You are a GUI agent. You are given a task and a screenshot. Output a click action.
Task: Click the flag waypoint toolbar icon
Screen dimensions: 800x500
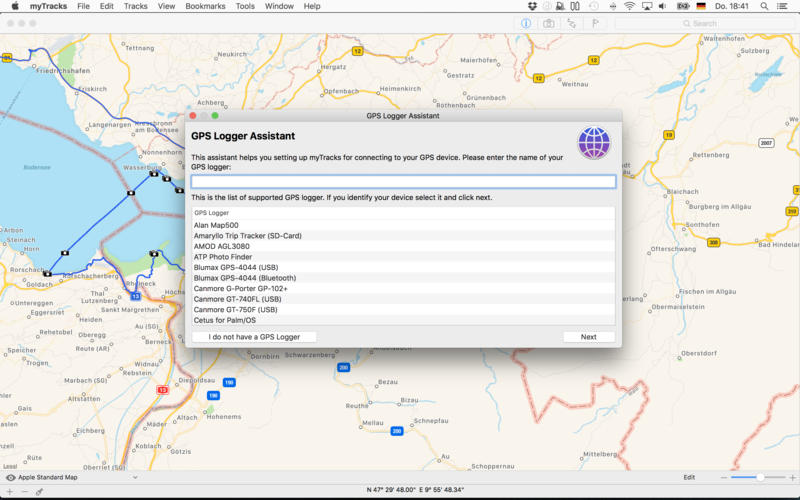(595, 23)
